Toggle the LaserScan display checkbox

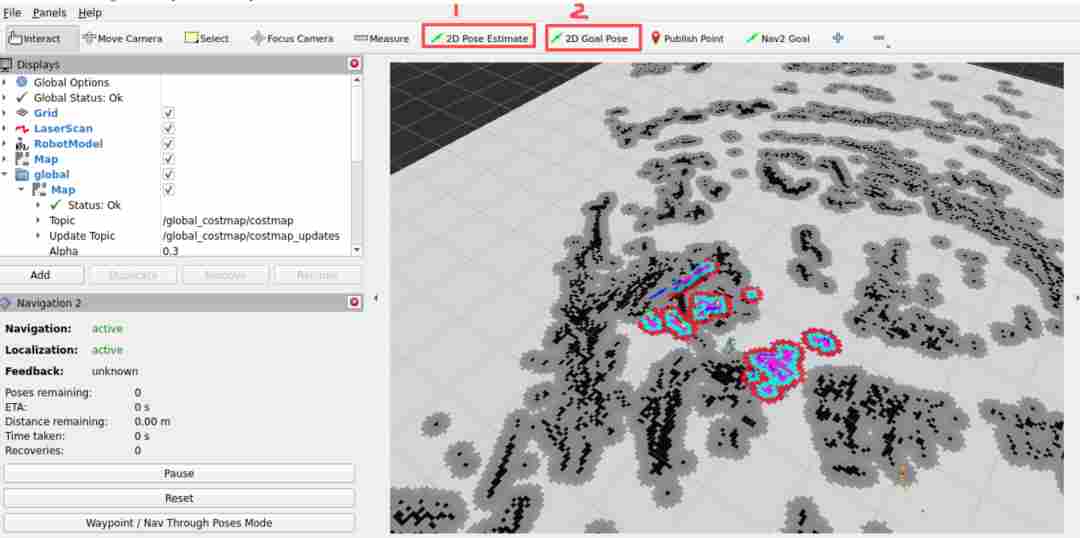pos(169,128)
